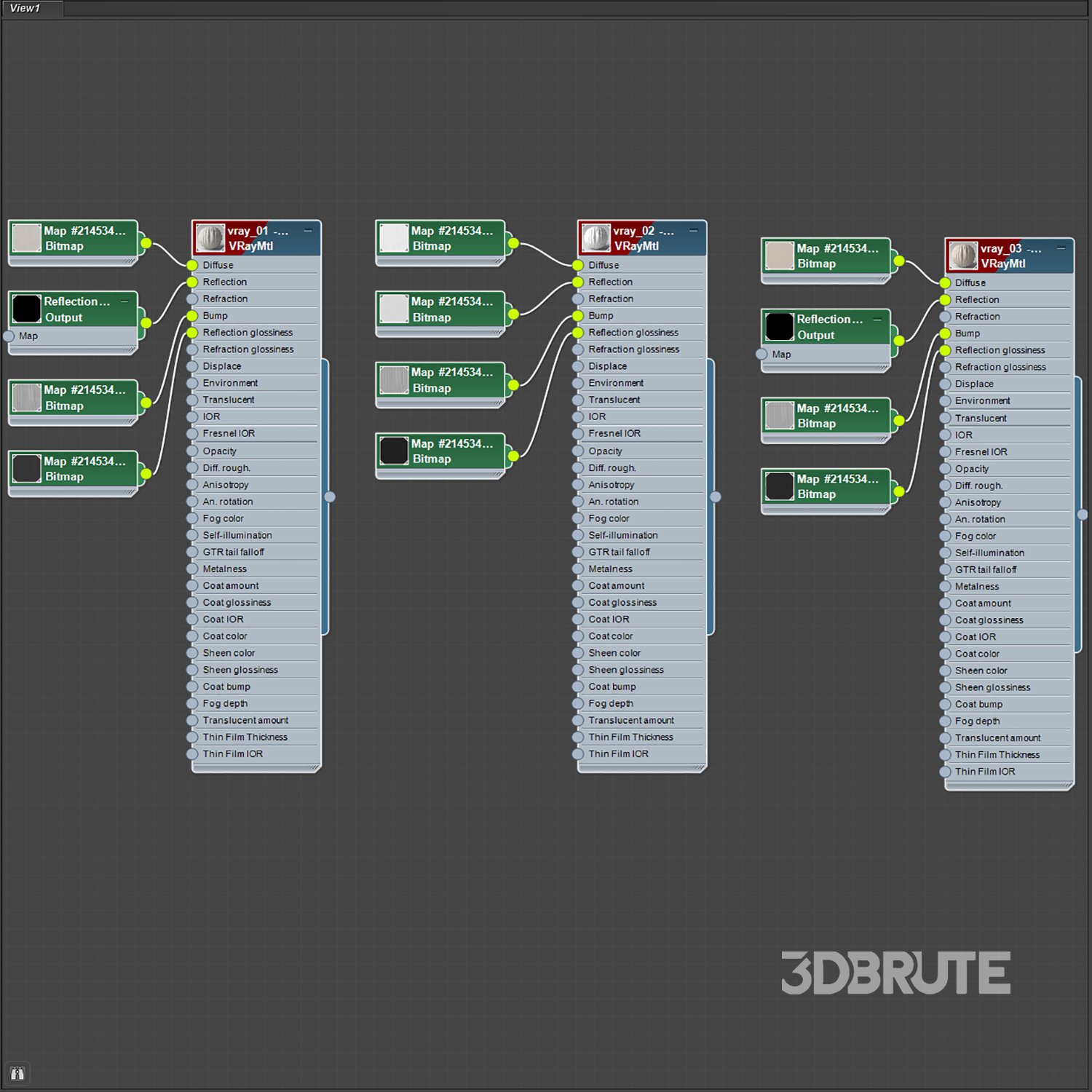The image size is (1092, 1092).
Task: Click the binoculars search icon at bottom-left
Action: point(17,1073)
